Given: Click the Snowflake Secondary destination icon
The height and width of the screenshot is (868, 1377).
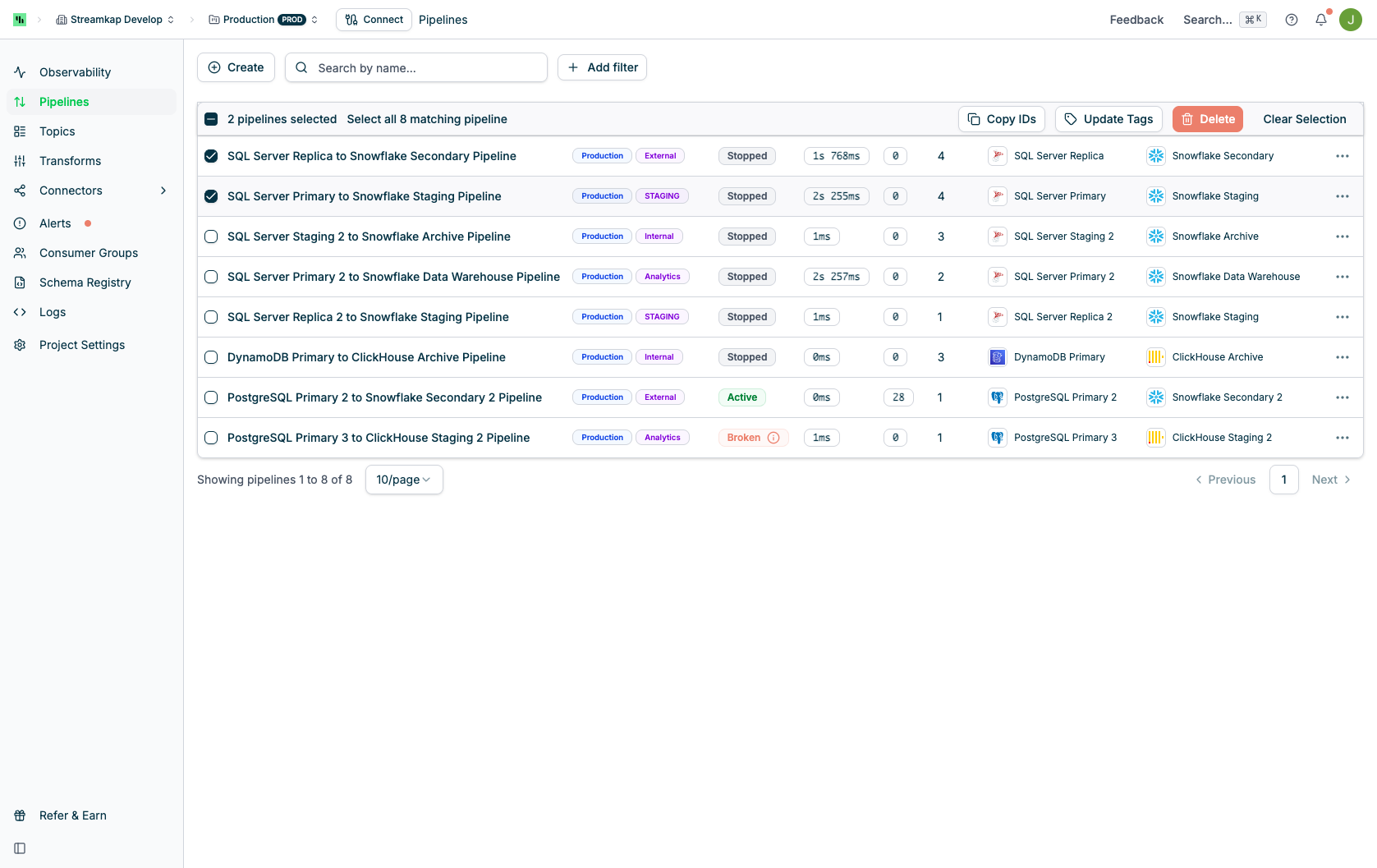Looking at the screenshot, I should pyautogui.click(x=1156, y=156).
